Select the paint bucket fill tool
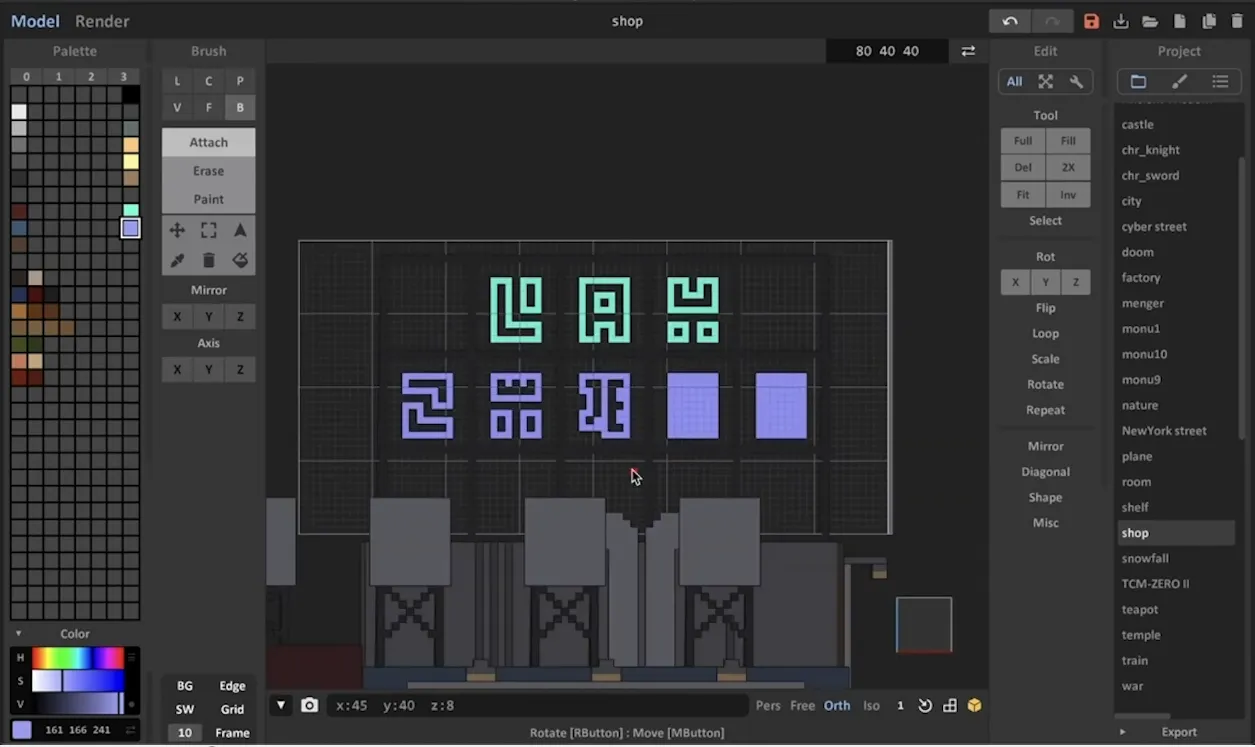1255x747 pixels. pos(240,260)
